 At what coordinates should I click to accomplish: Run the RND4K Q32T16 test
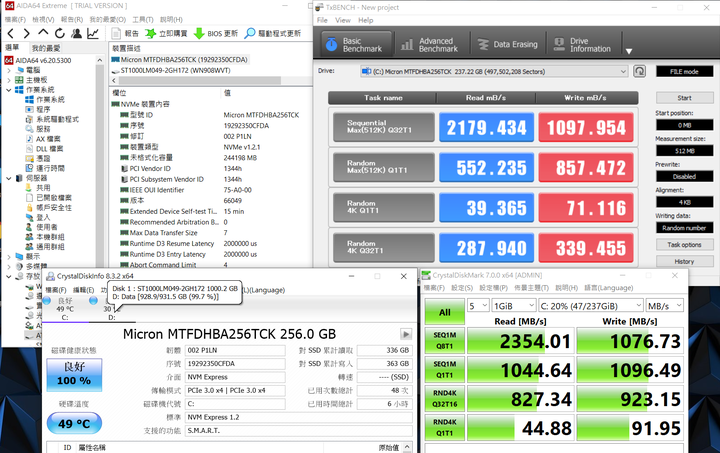point(444,398)
